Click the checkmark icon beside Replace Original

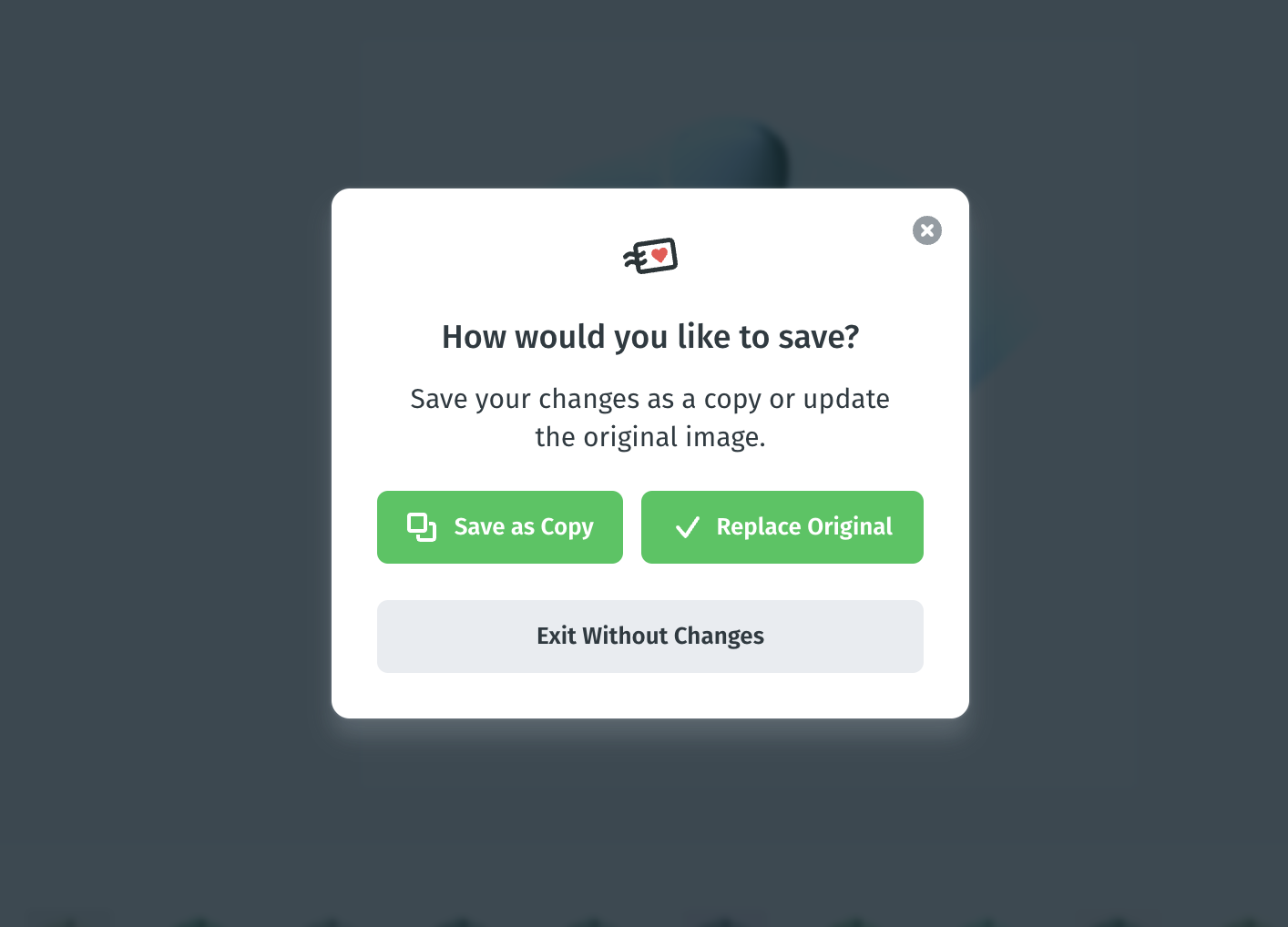point(688,527)
